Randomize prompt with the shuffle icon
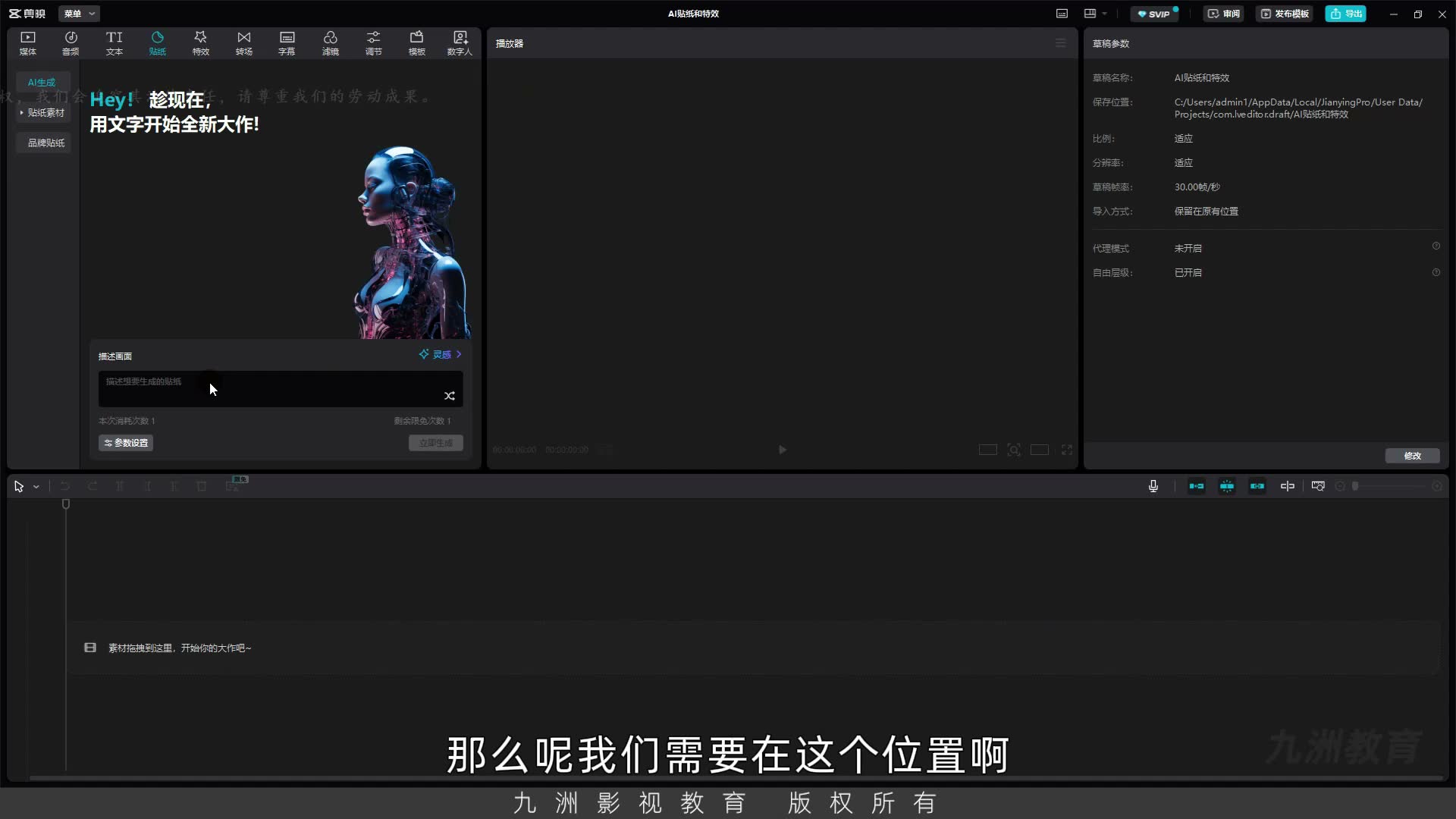This screenshot has width=1456, height=819. coord(450,396)
